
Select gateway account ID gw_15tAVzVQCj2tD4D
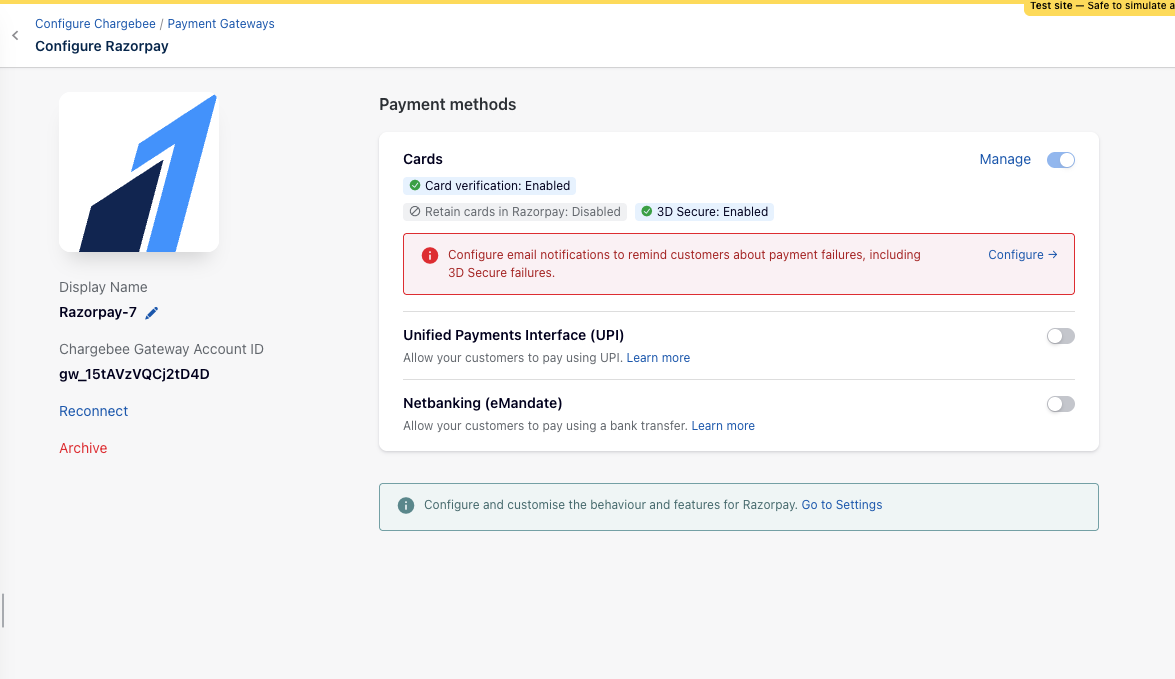click(134, 374)
